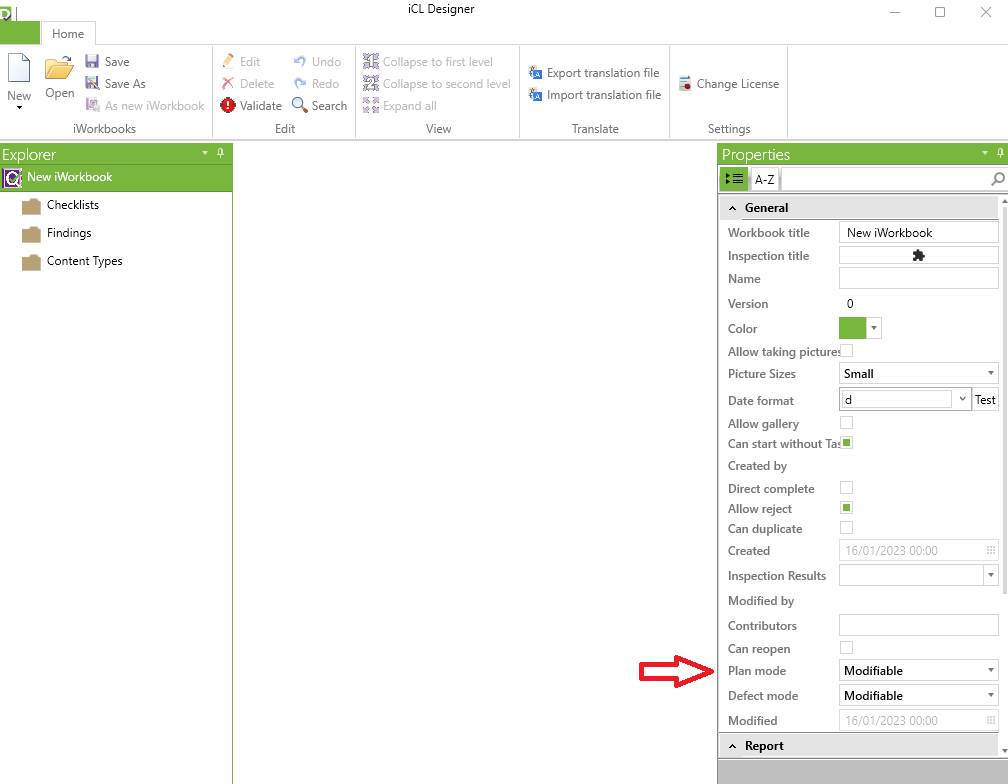Click Save As in iWorkbooks group

(125, 84)
